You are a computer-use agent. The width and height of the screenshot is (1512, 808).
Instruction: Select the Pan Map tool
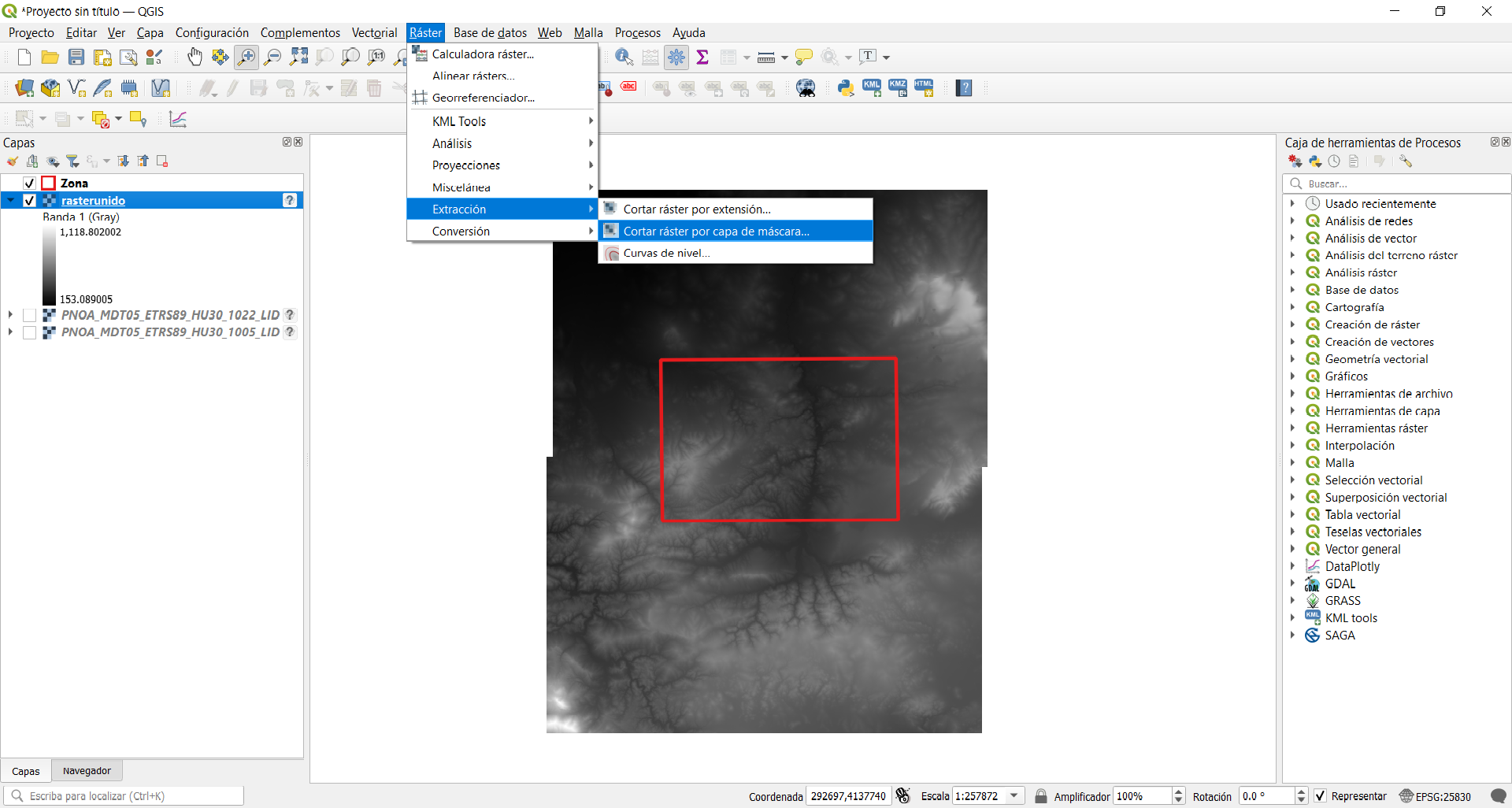[x=195, y=57]
